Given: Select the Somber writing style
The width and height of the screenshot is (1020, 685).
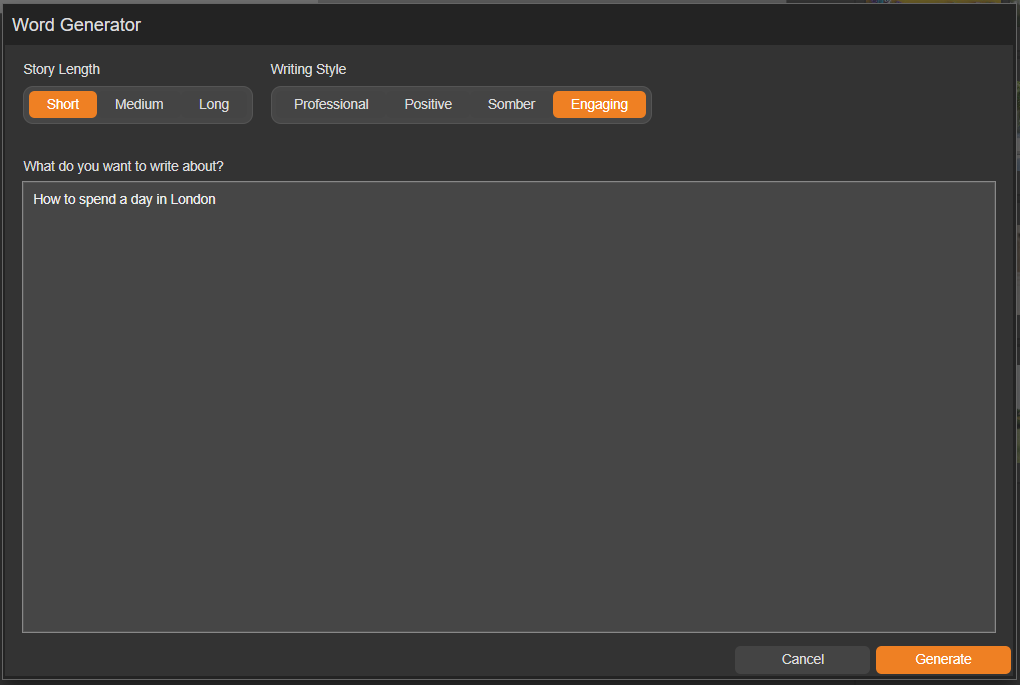Looking at the screenshot, I should tap(511, 104).
